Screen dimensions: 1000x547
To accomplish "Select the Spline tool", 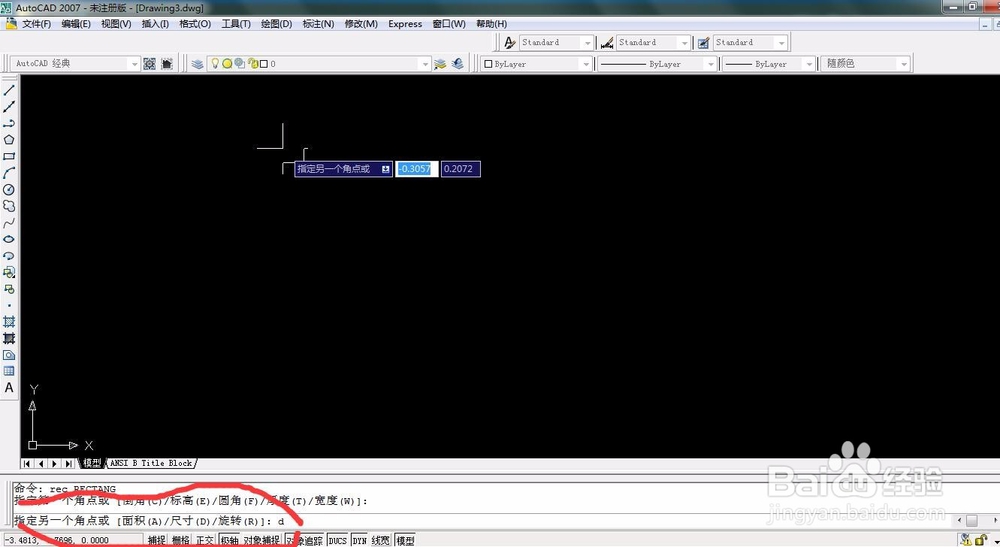I will [x=9, y=222].
